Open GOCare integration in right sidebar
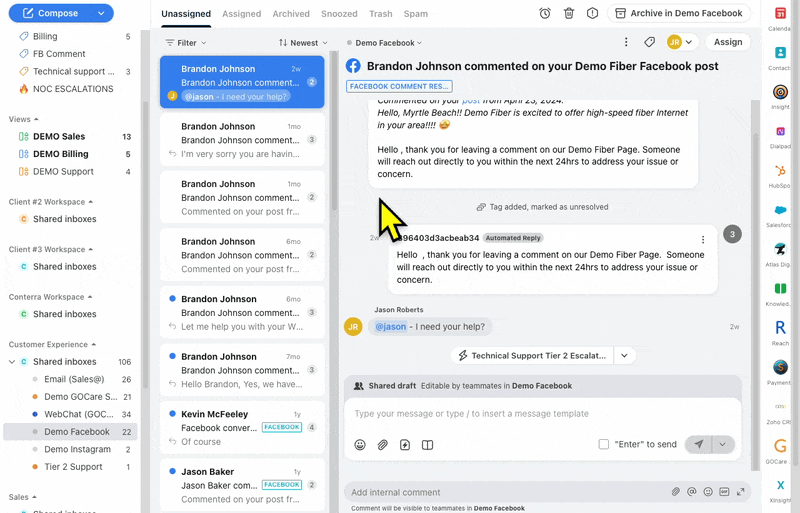This screenshot has width=800, height=513. coord(780,446)
